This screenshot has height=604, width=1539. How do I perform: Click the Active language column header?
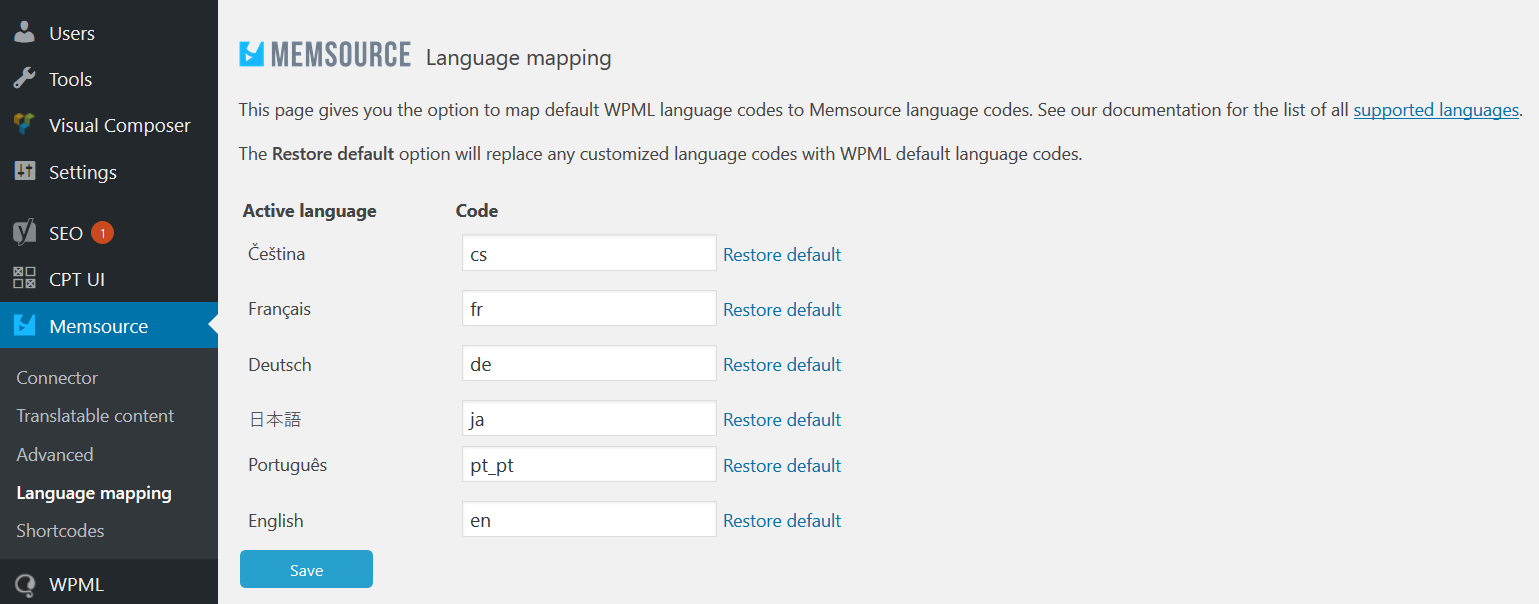[x=309, y=210]
